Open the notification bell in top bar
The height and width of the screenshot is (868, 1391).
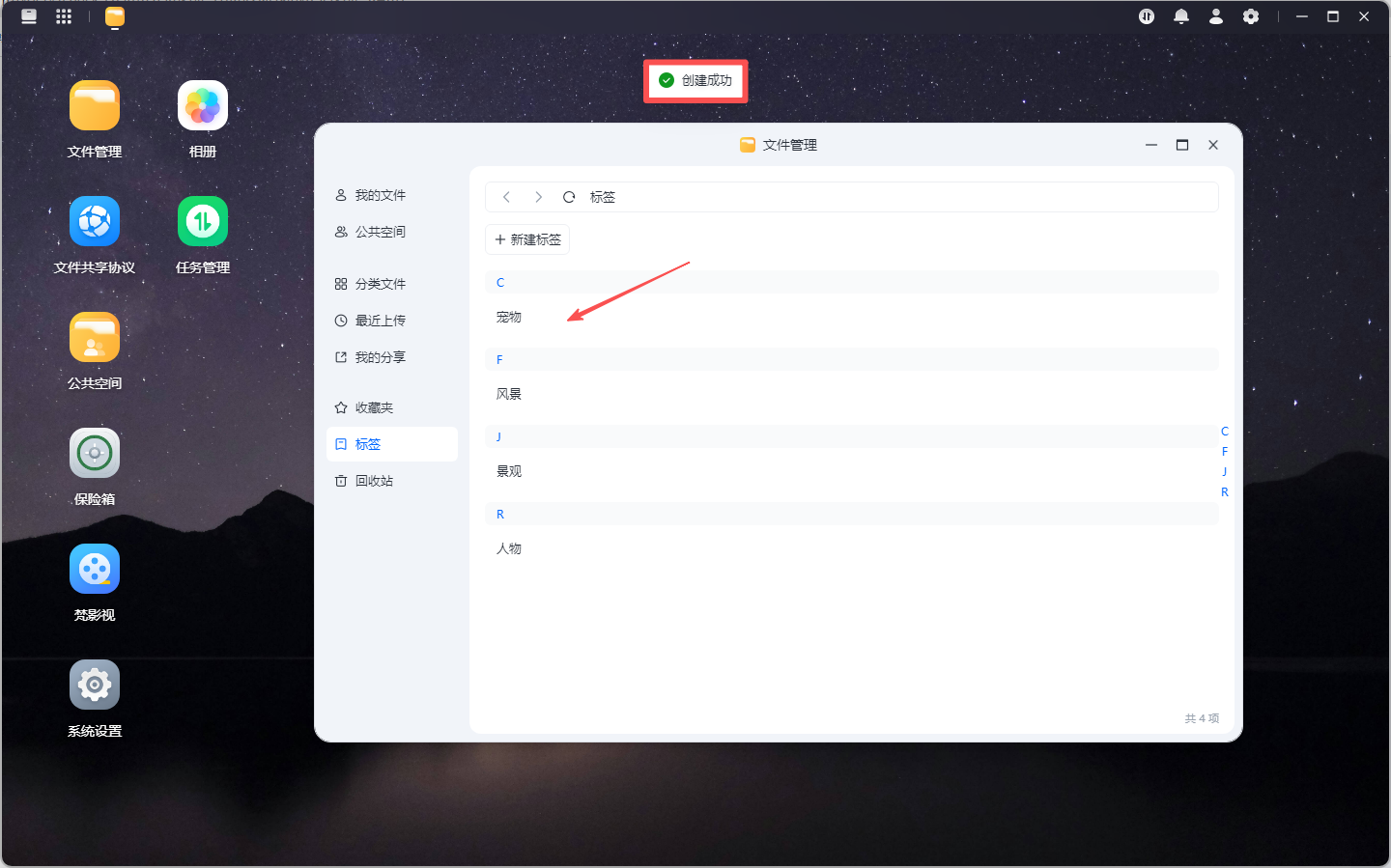pos(1181,16)
